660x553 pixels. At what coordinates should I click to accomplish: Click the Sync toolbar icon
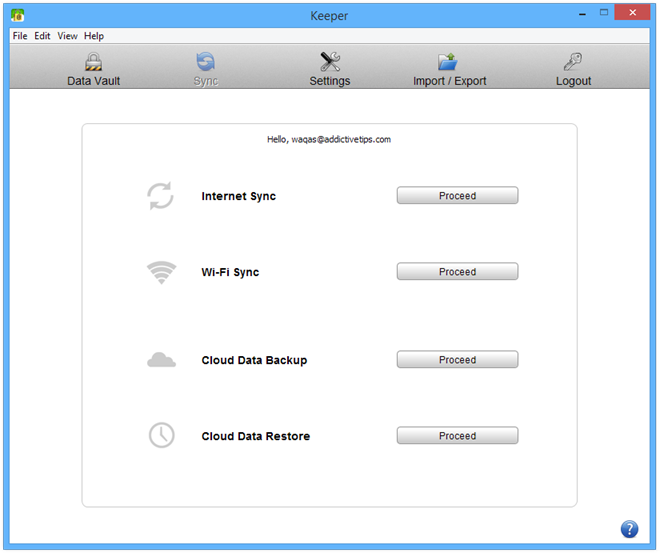(205, 62)
